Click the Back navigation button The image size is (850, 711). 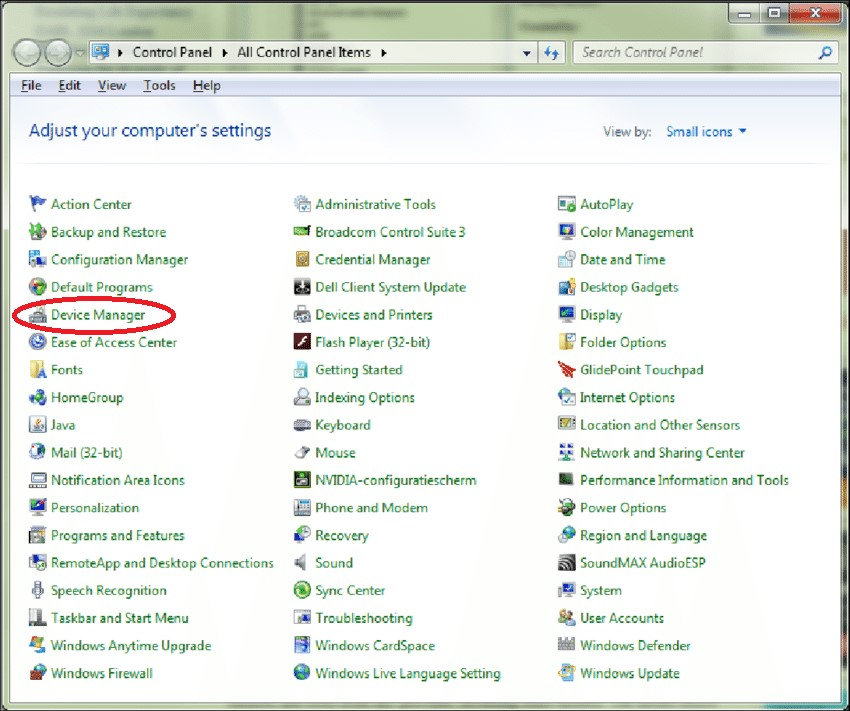29,52
